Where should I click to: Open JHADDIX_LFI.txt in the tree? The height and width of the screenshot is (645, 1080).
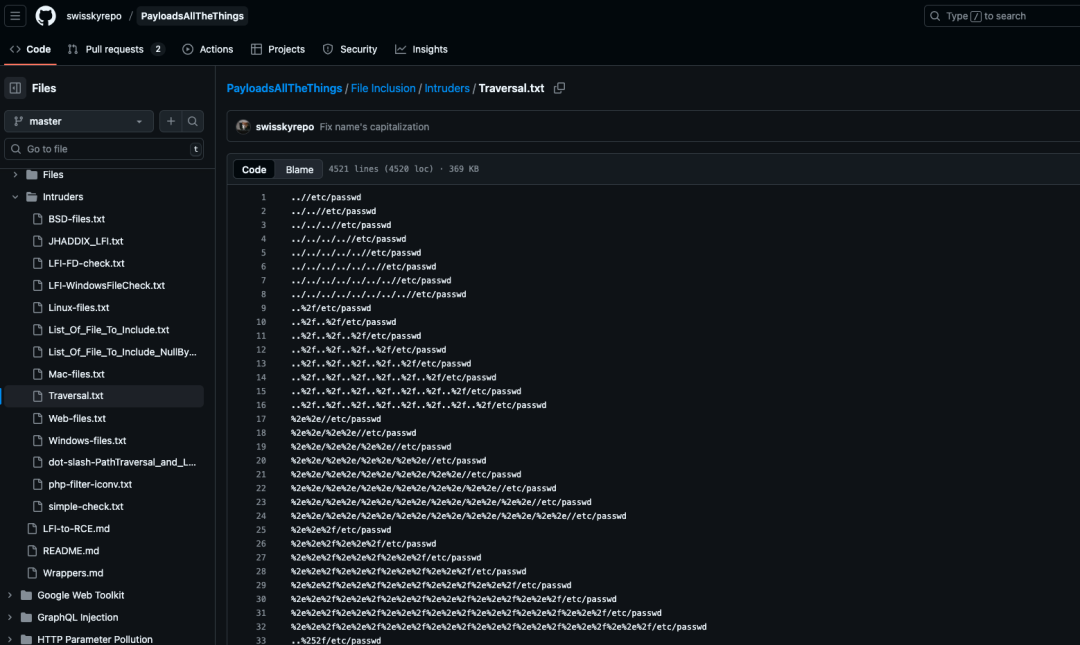[x=85, y=241]
